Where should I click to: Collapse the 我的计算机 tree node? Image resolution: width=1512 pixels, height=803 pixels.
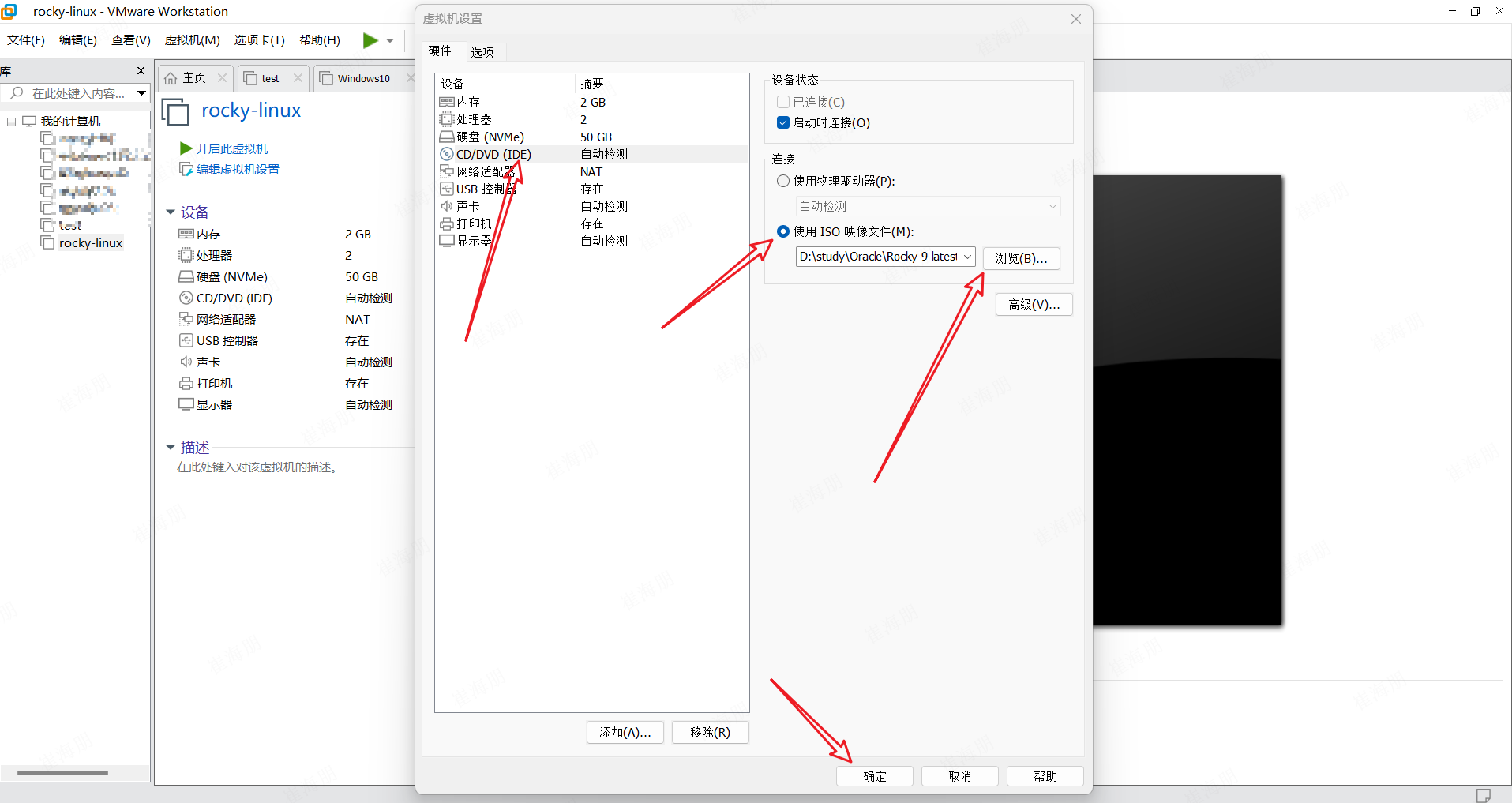tap(11, 122)
